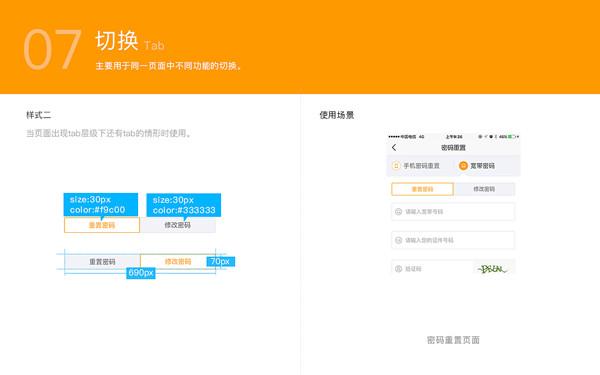
Task: Click the 密码重置 title in the phone header
Action: tap(453, 148)
